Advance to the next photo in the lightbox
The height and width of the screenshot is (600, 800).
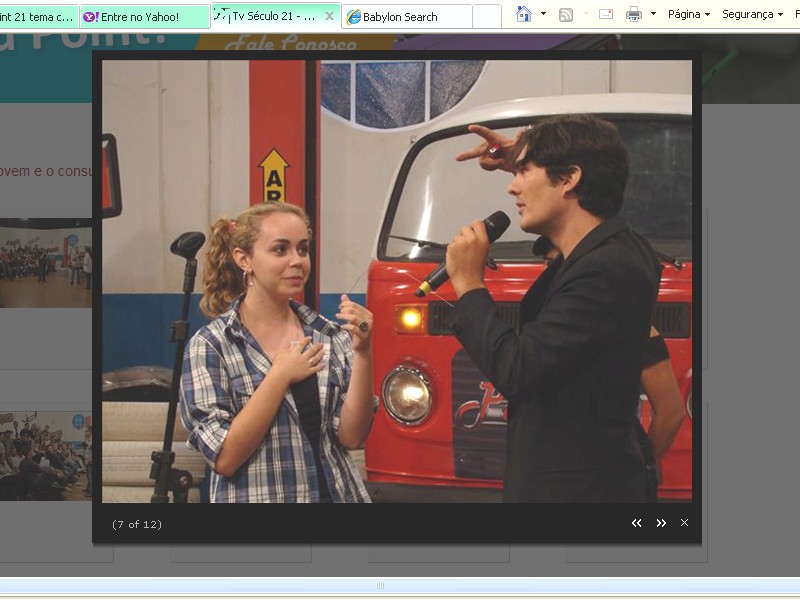tap(661, 523)
